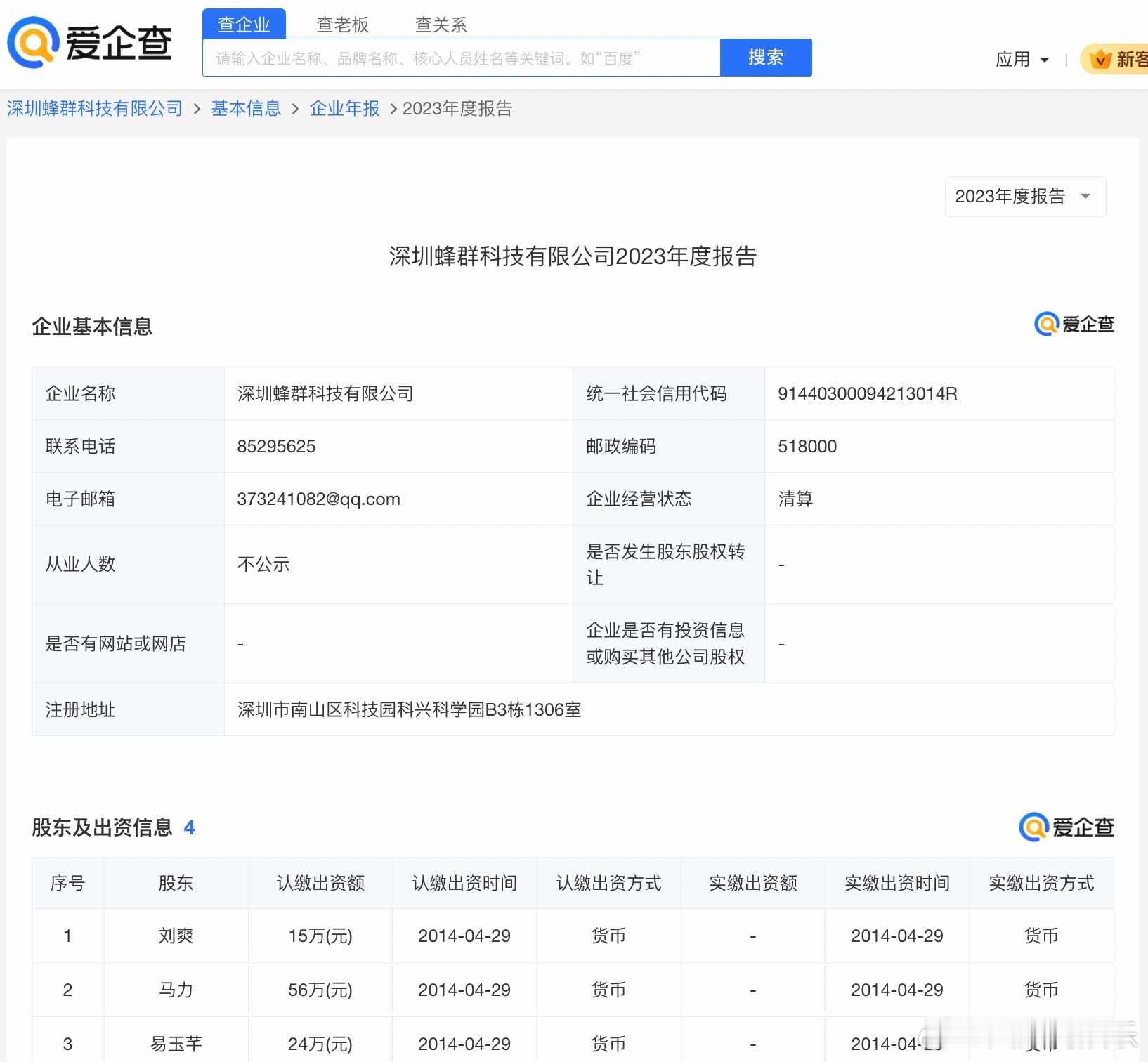This screenshot has width=1148, height=1062.
Task: Click the 股东 column header
Action: pos(176,883)
